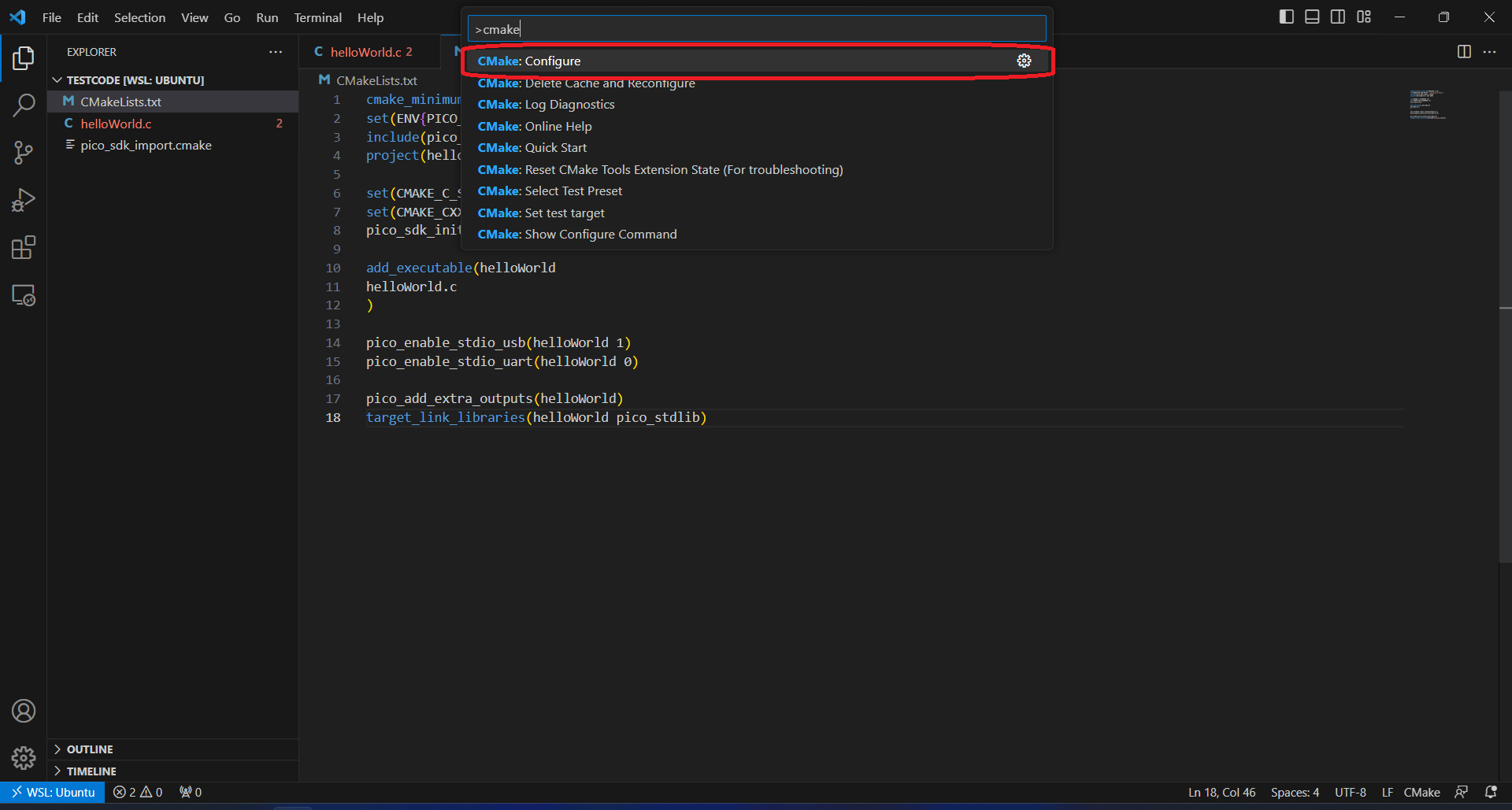Click gear icon beside CMake: Configure
The height and width of the screenshot is (810, 1512).
pos(1024,61)
